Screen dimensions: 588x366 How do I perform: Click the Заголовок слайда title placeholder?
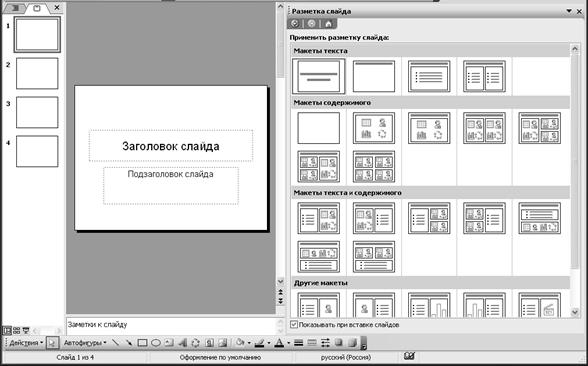point(171,146)
